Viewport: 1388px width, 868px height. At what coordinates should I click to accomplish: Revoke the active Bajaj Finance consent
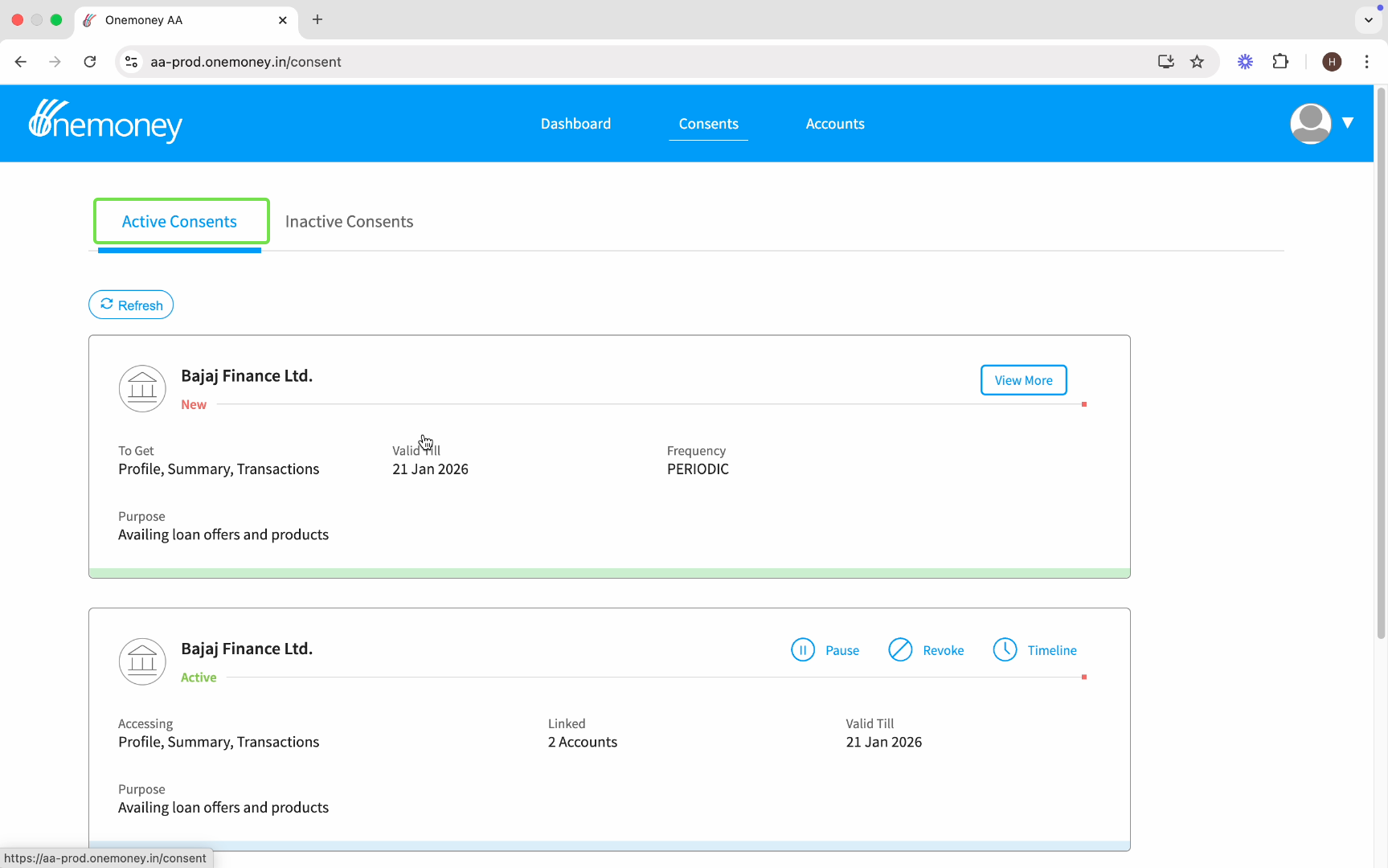(x=926, y=650)
